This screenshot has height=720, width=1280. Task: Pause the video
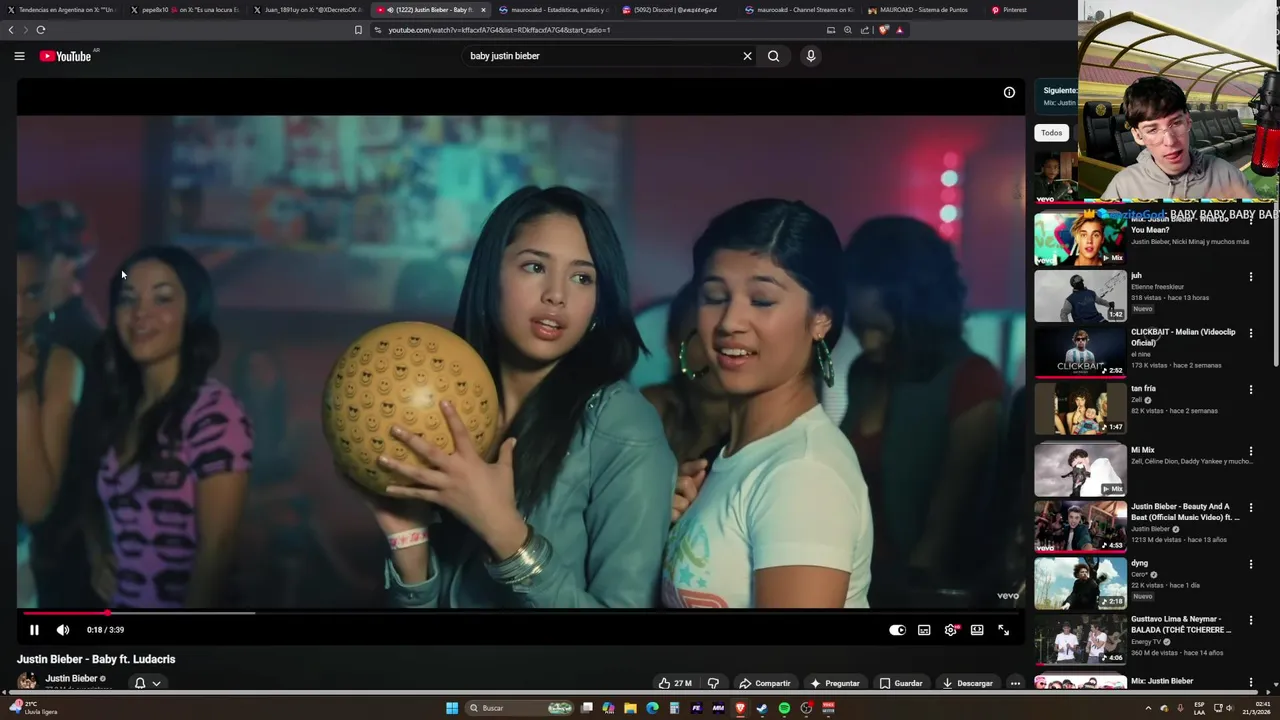34,630
